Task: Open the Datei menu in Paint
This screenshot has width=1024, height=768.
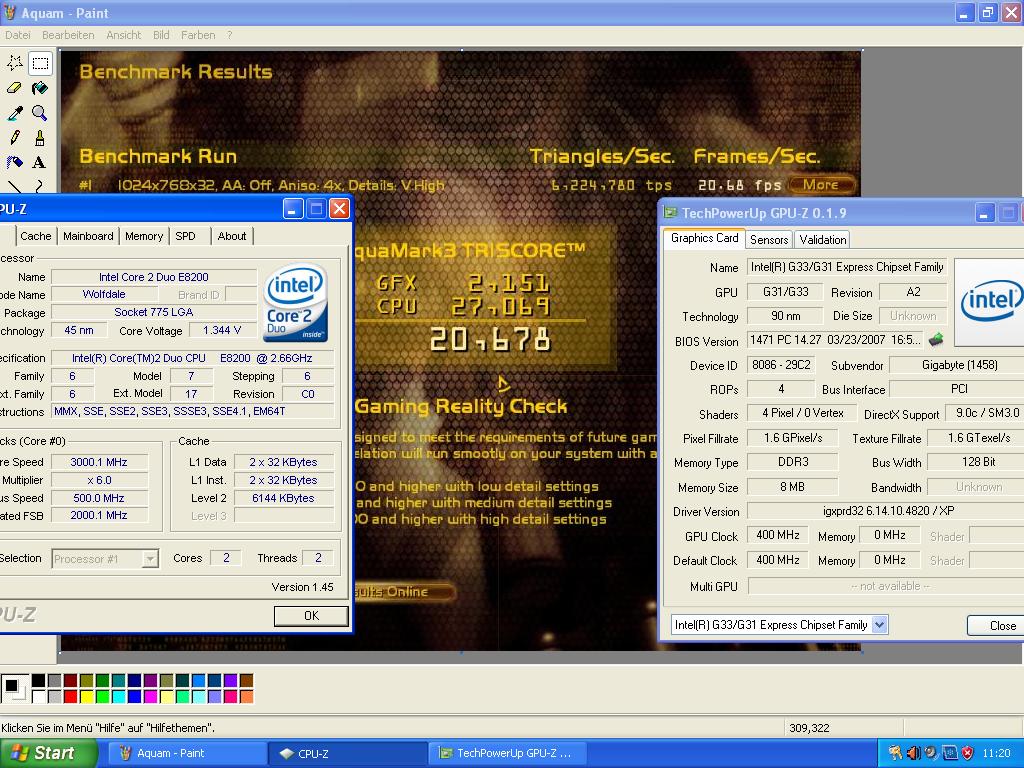Action: point(18,35)
